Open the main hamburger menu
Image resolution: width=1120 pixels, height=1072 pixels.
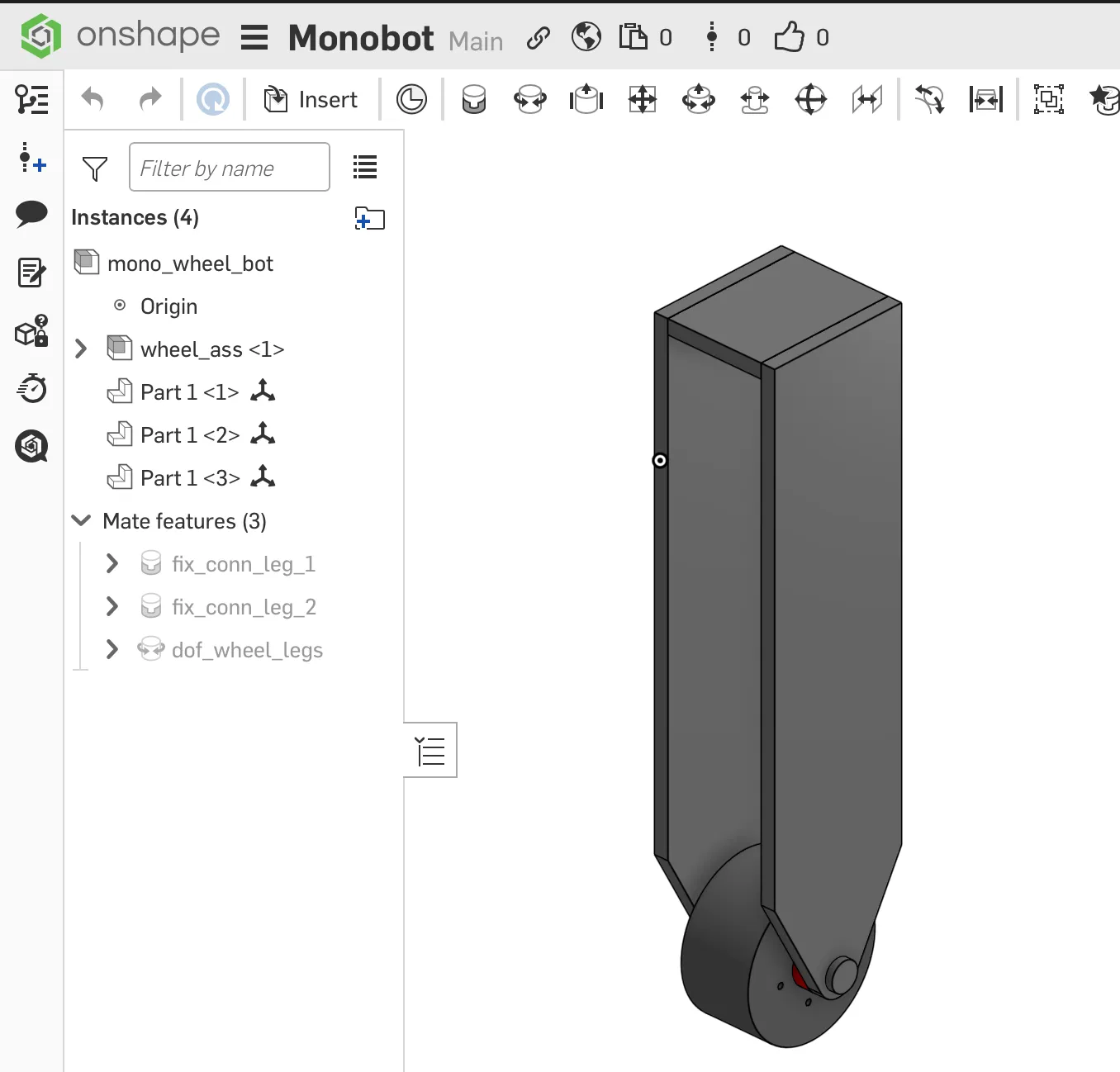click(x=254, y=38)
